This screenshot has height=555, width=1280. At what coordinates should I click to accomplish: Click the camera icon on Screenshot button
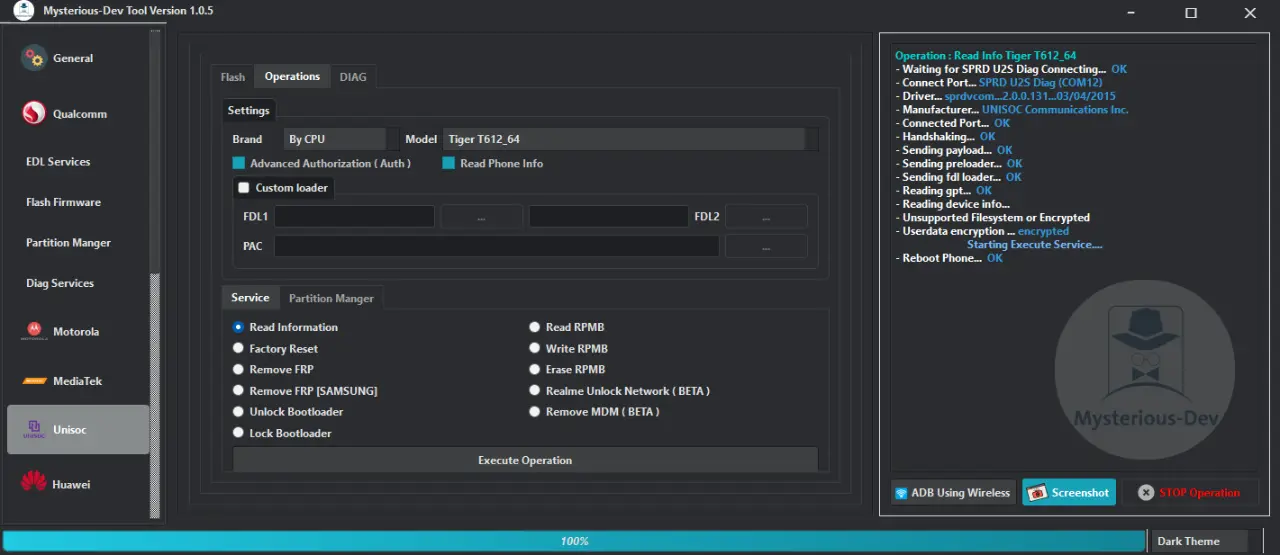coord(1037,493)
